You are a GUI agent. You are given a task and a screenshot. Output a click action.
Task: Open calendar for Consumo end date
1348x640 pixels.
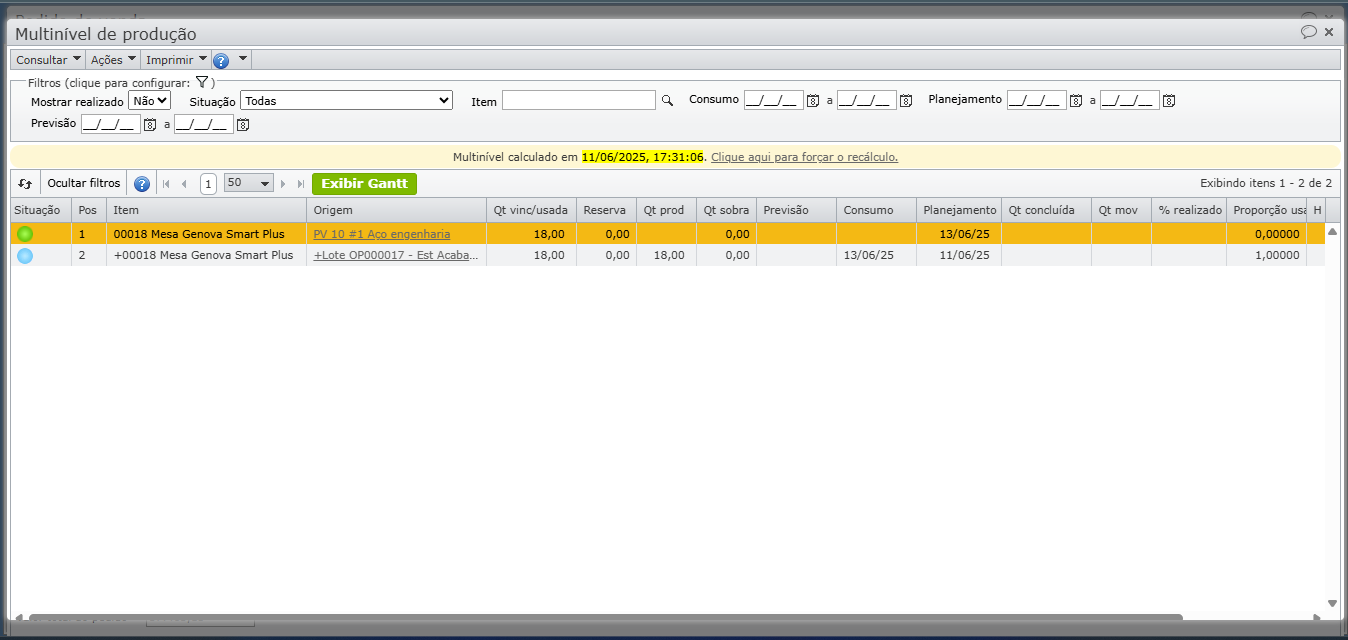[906, 101]
